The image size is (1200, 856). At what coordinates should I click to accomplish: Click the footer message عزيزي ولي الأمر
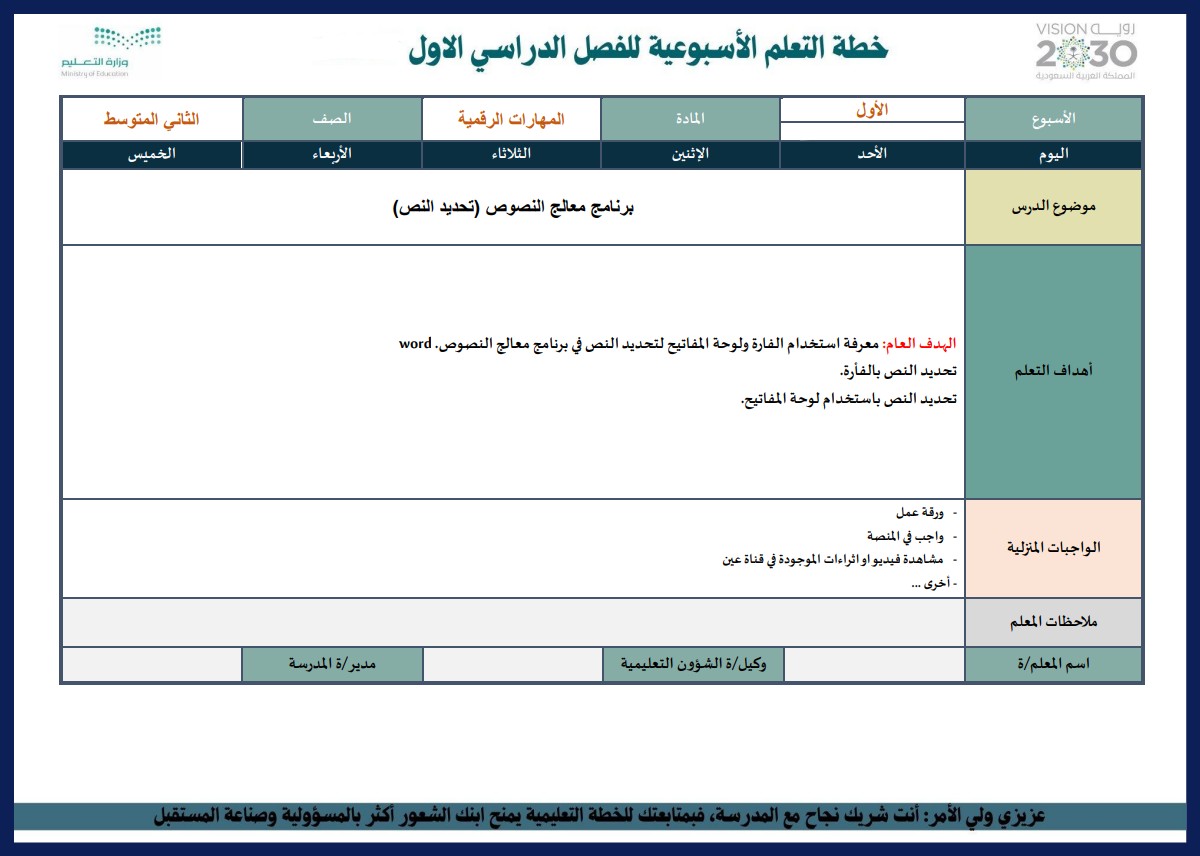[x=600, y=816]
